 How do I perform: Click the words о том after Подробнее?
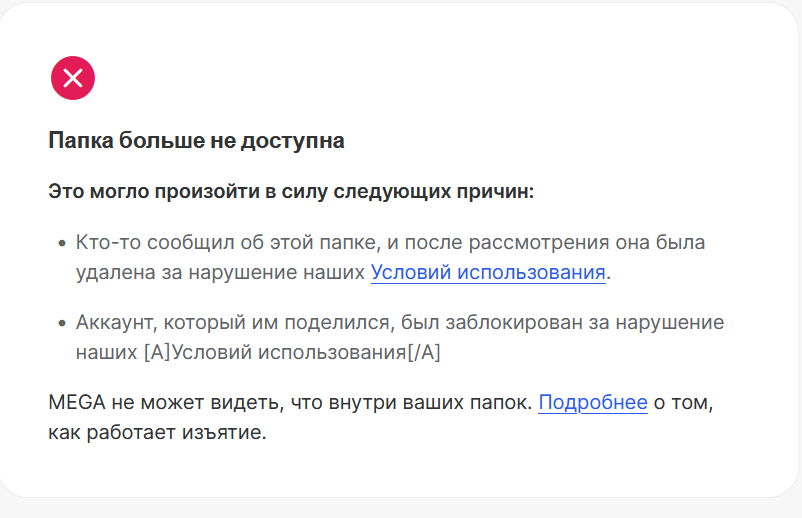[x=683, y=402]
